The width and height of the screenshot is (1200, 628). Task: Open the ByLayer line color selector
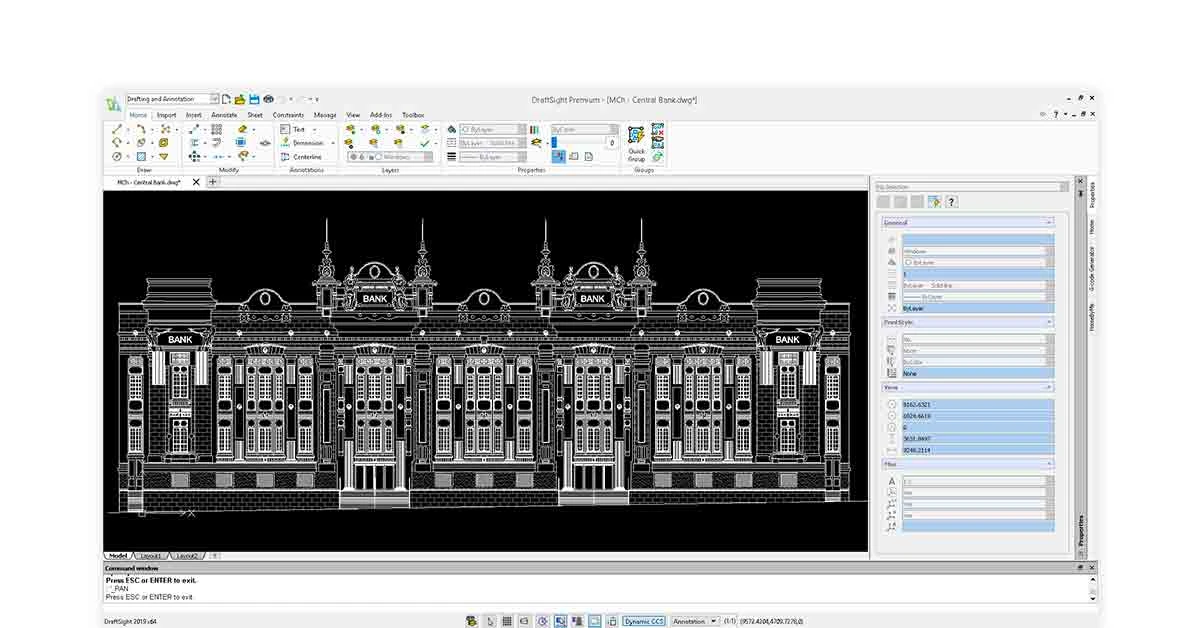pyautogui.click(x=490, y=128)
